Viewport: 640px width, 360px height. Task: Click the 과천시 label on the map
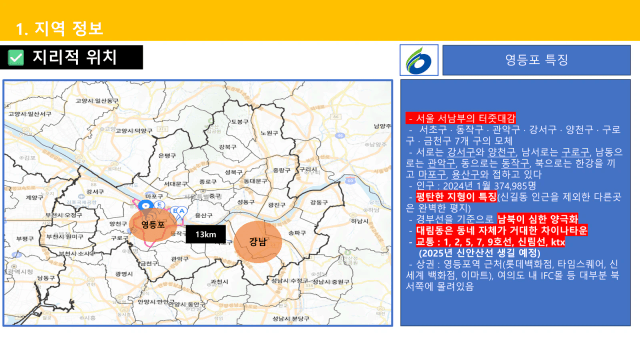[x=219, y=282]
